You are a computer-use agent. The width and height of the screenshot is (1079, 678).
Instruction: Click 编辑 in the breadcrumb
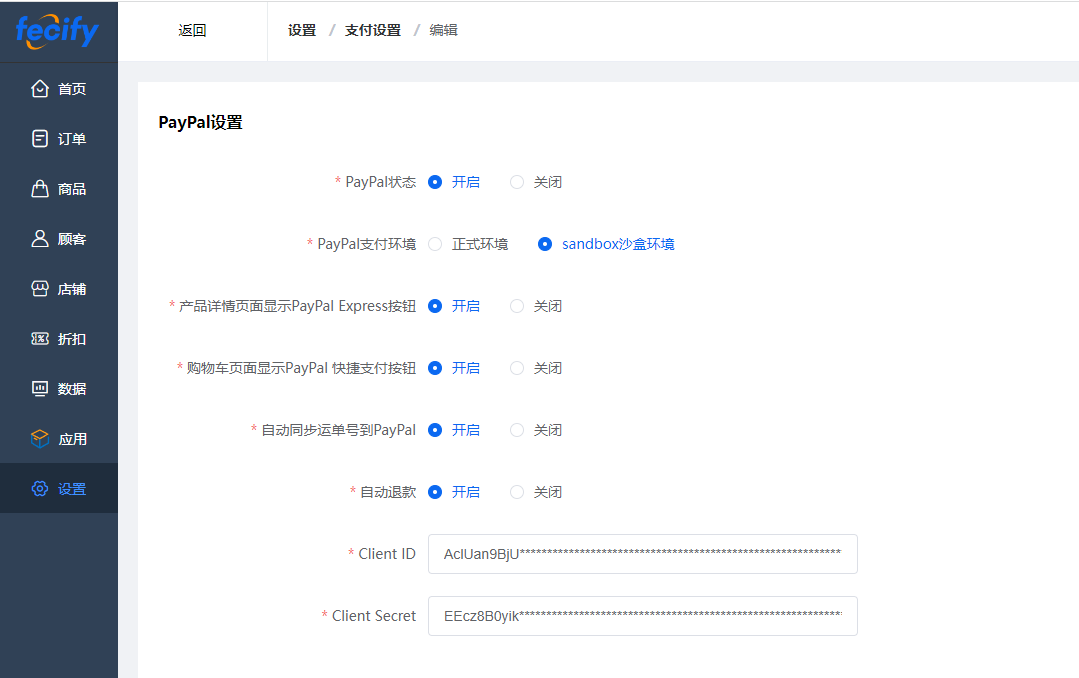(x=443, y=30)
